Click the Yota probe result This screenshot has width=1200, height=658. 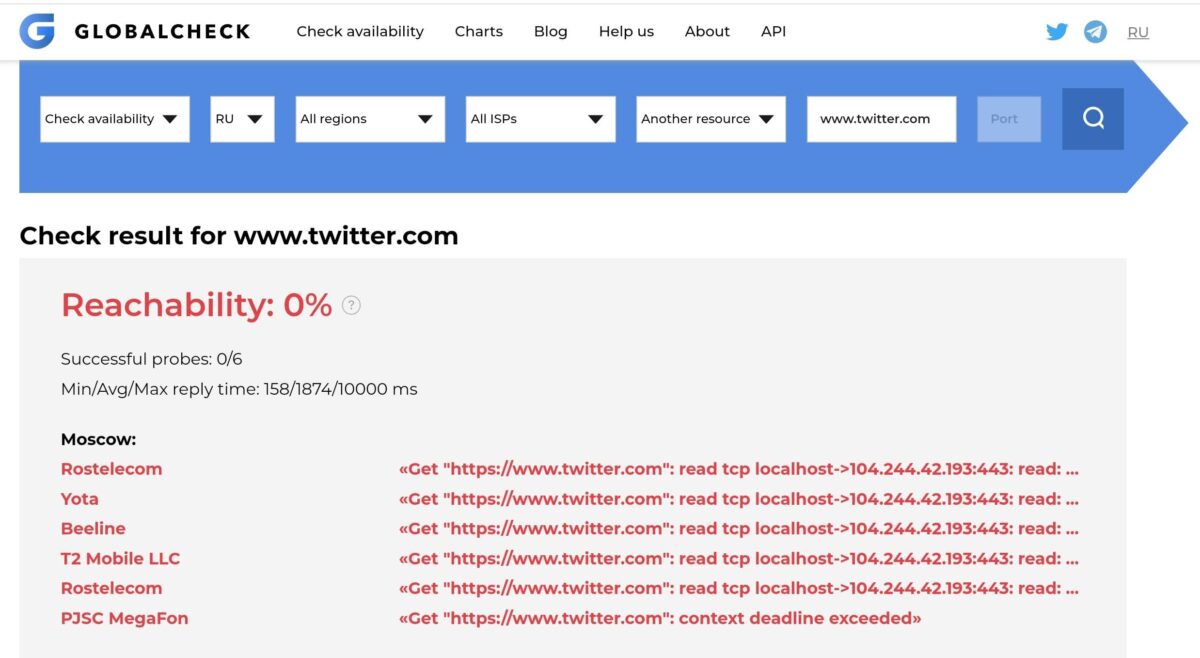click(80, 499)
